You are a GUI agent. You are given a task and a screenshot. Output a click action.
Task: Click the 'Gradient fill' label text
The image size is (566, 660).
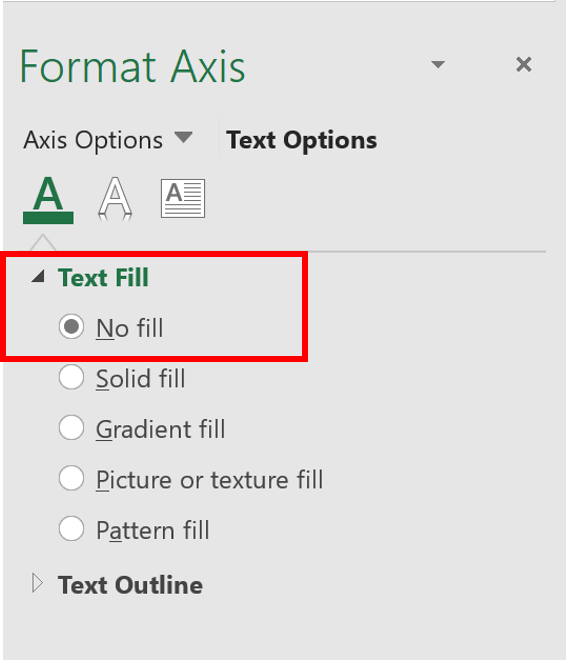point(161,429)
